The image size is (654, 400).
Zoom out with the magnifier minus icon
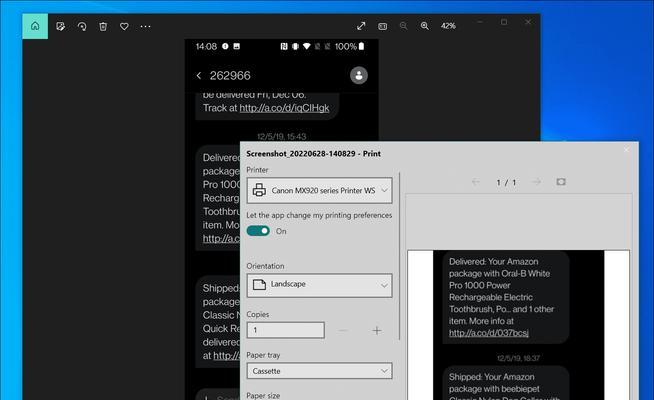coord(403,26)
